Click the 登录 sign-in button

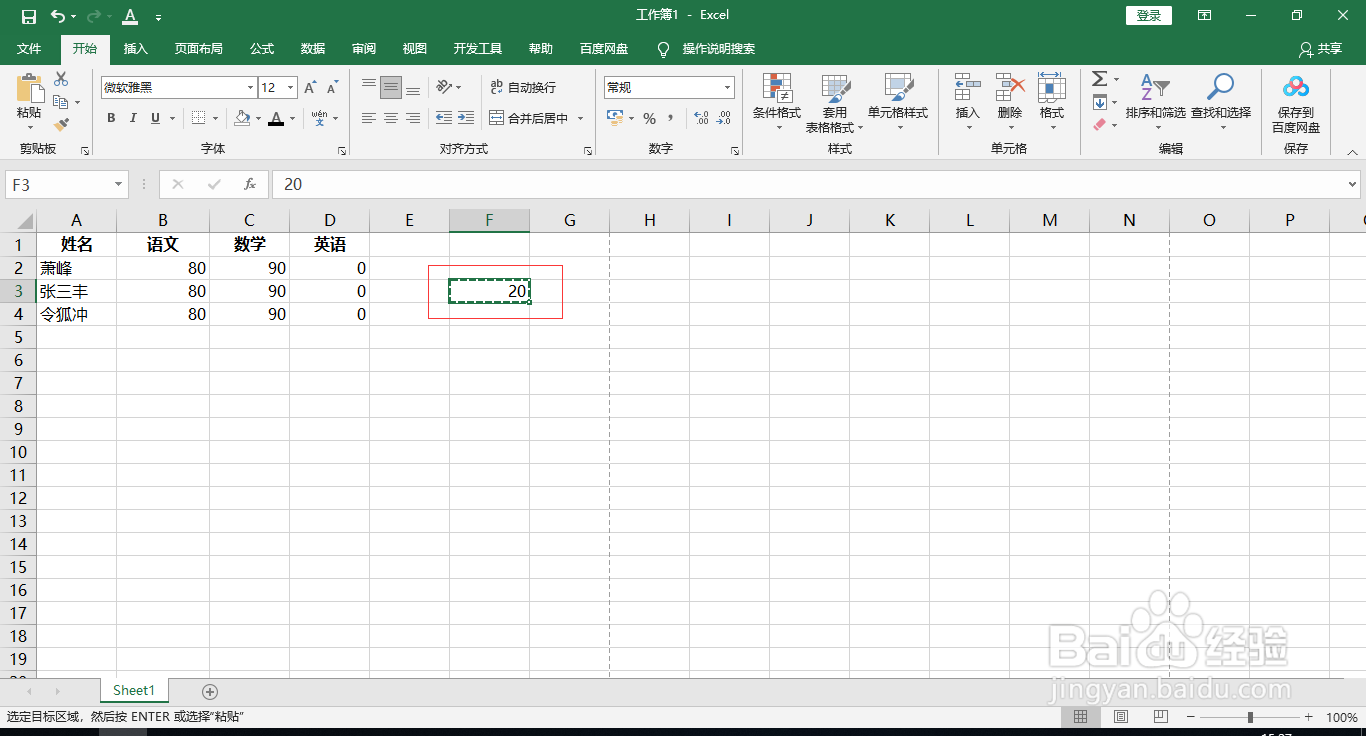[1149, 15]
